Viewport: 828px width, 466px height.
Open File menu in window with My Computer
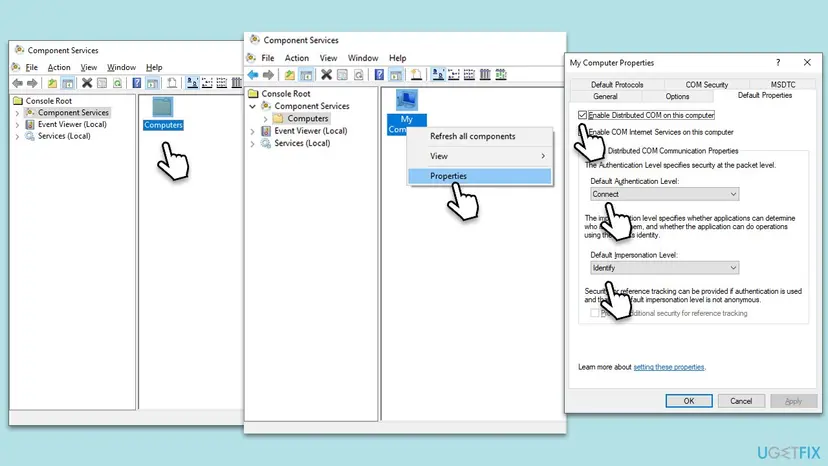[x=268, y=58]
